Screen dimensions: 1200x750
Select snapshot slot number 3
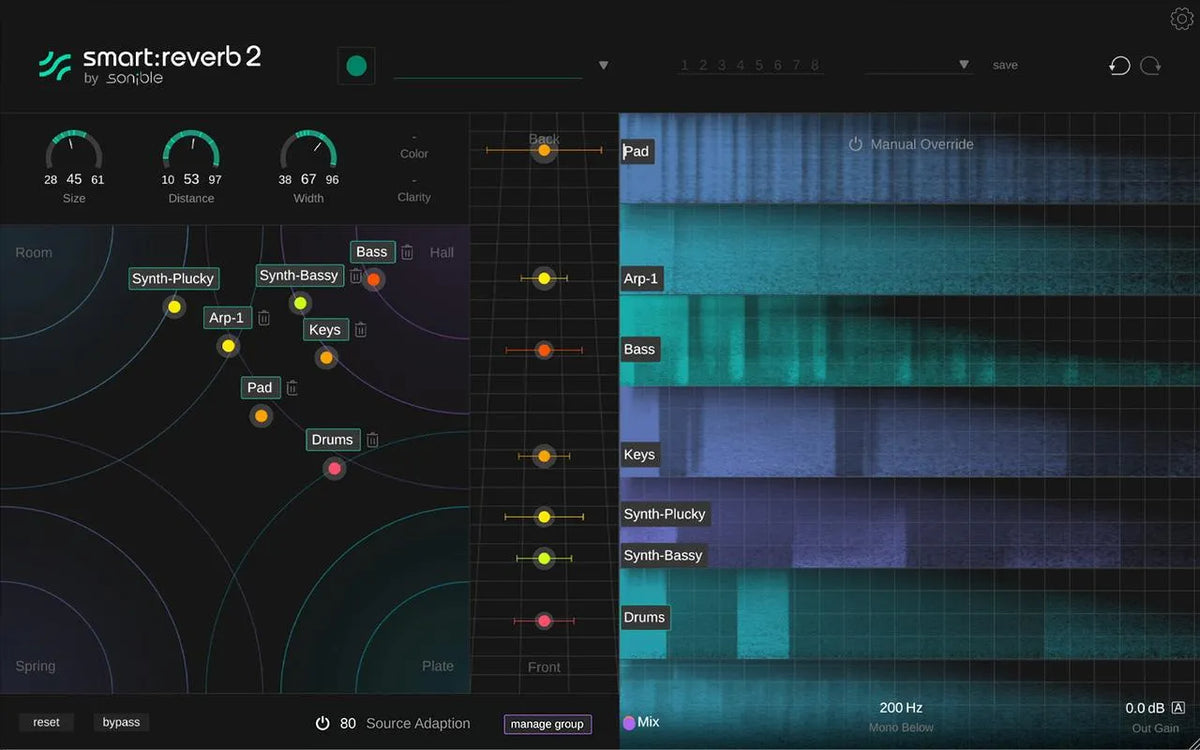(x=722, y=64)
